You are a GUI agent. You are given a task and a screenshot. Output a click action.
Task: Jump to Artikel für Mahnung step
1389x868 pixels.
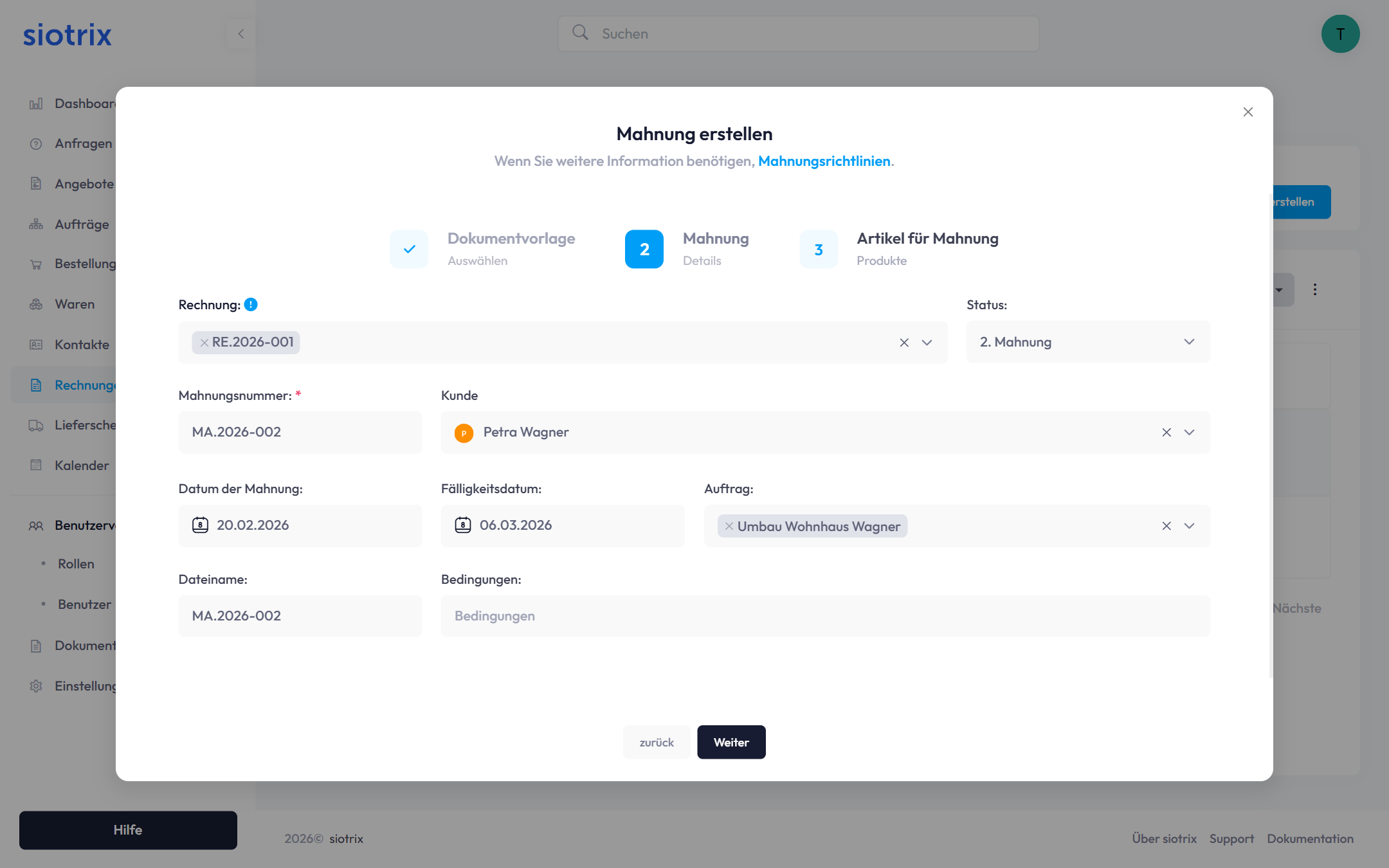819,249
